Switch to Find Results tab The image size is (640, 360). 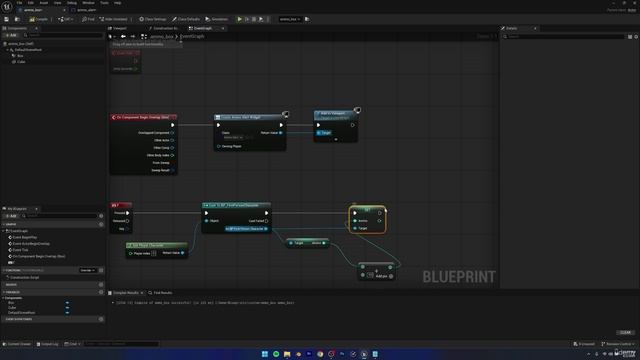click(x=160, y=293)
